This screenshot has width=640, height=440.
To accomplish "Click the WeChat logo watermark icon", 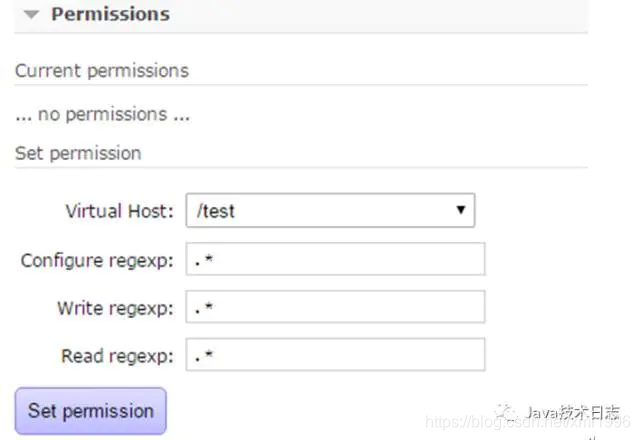I will click(509, 411).
